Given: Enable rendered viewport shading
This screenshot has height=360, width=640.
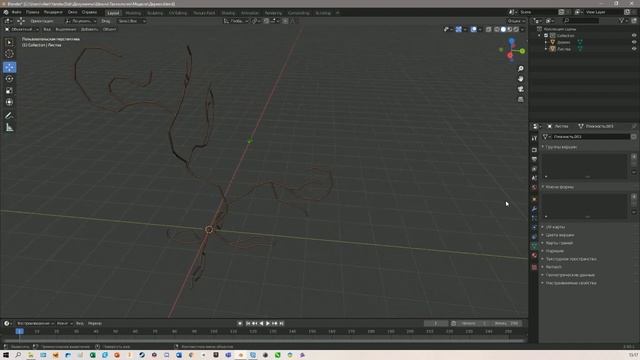Looking at the screenshot, I should [516, 29].
